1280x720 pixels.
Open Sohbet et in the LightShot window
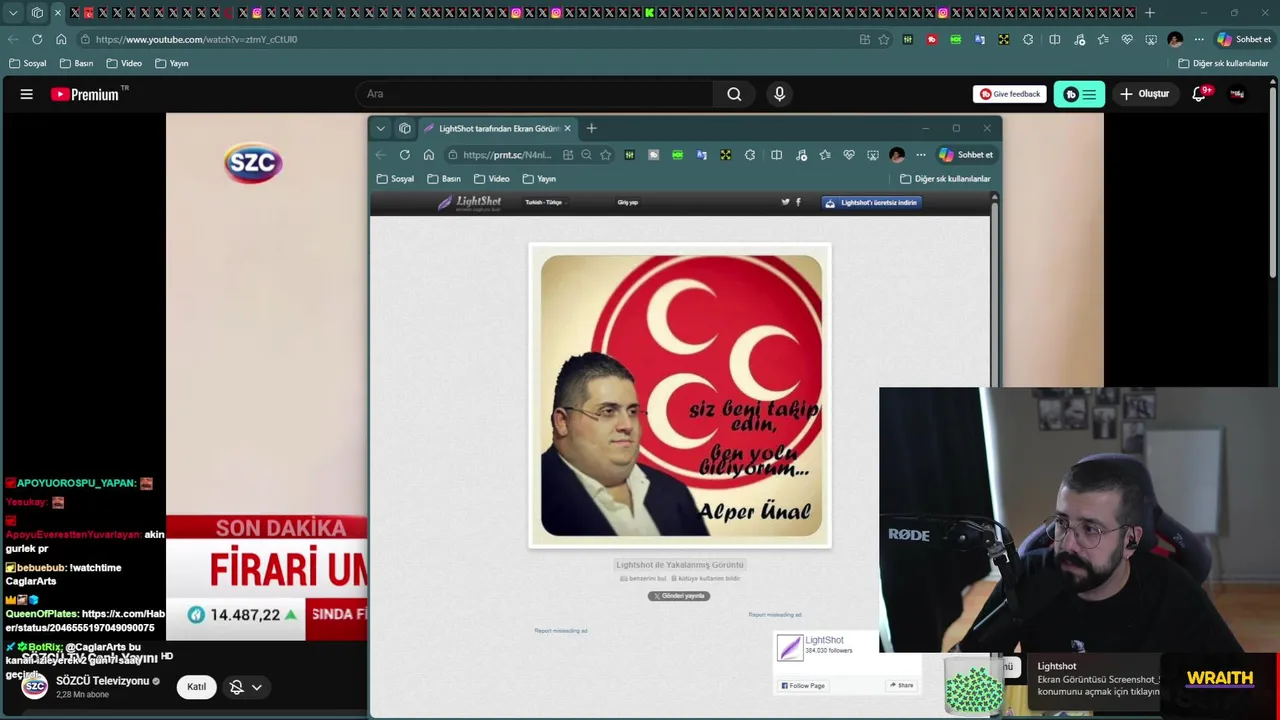(966, 155)
